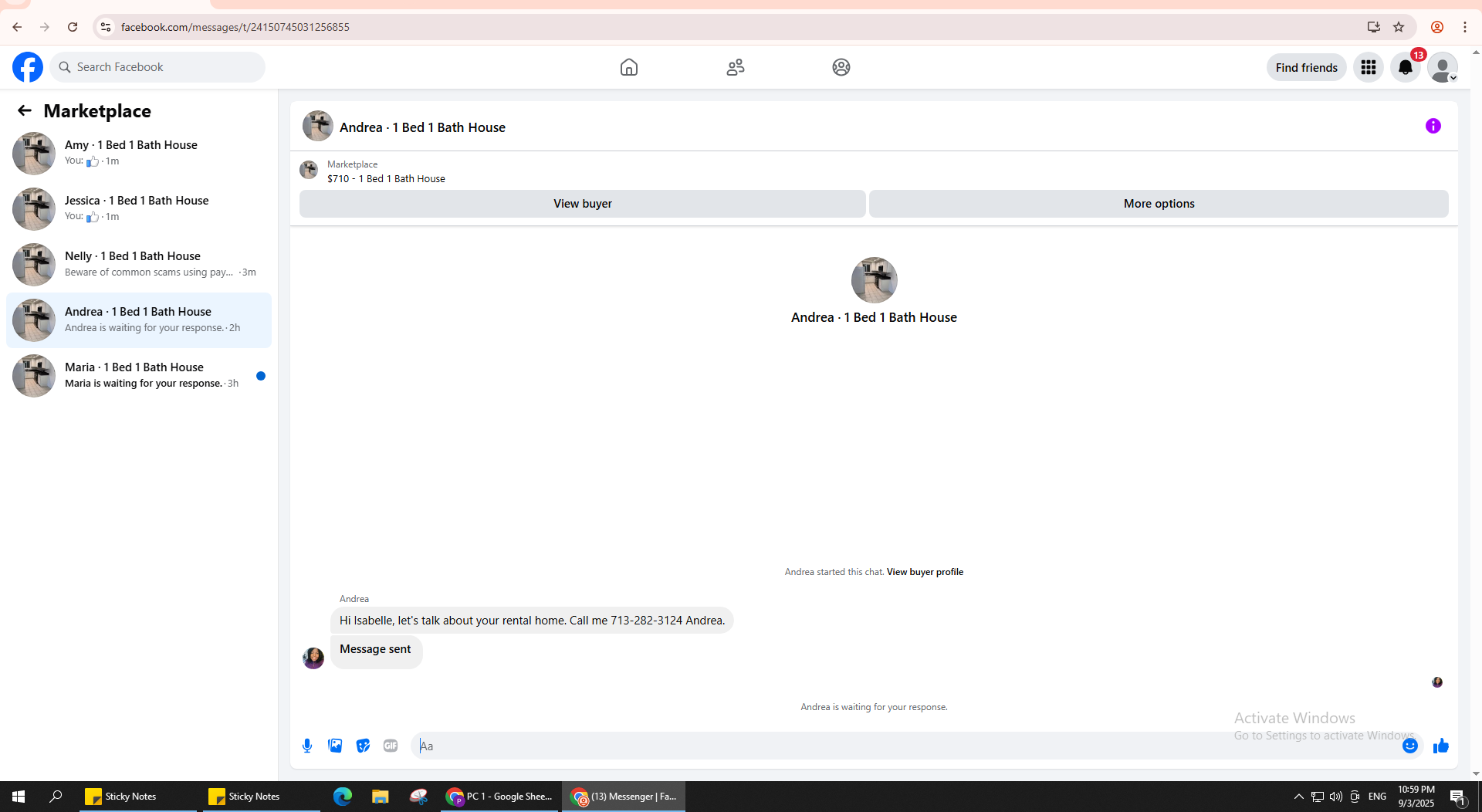Open Windows taskbar search
The height and width of the screenshot is (812, 1482).
point(56,797)
